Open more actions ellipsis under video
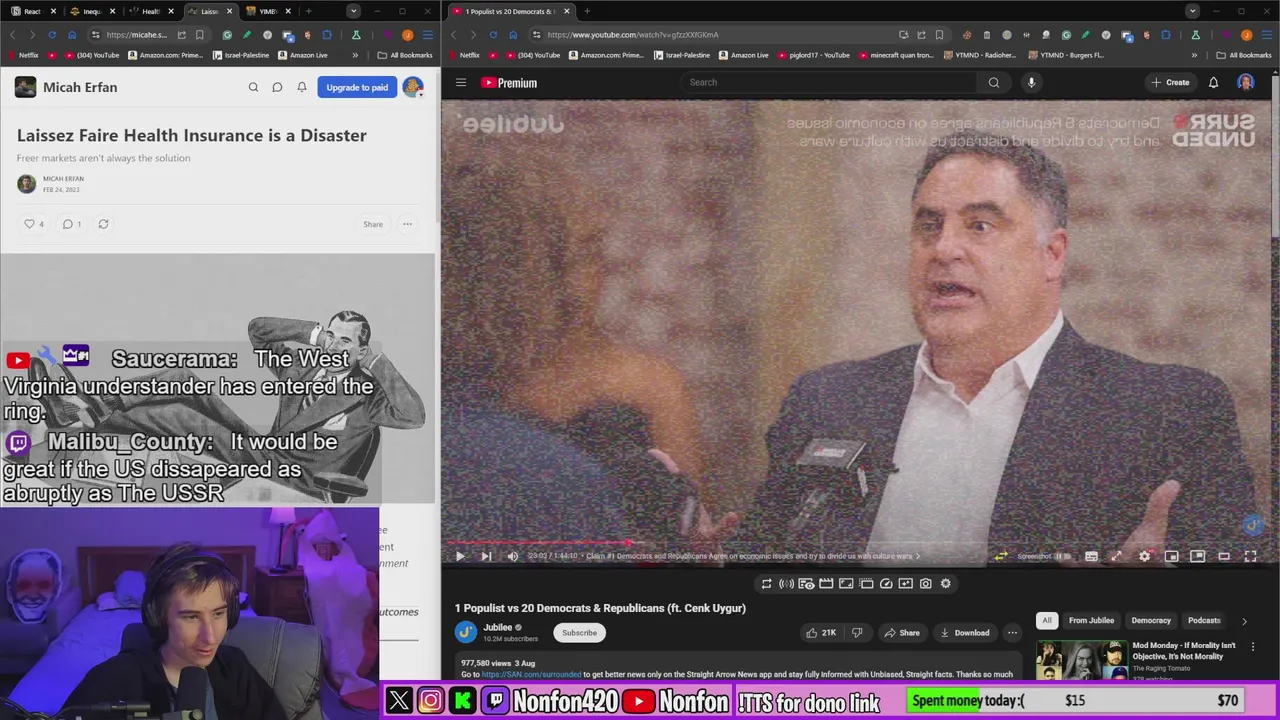 1012,632
